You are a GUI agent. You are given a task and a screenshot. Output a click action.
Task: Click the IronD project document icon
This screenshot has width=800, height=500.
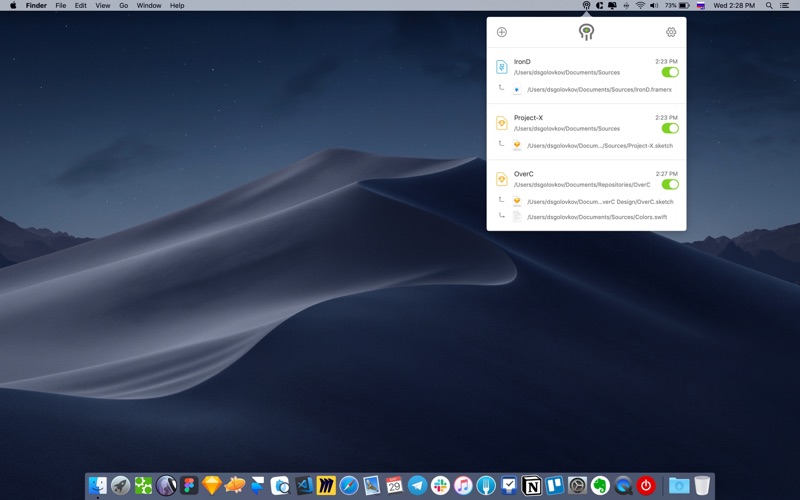pyautogui.click(x=502, y=67)
